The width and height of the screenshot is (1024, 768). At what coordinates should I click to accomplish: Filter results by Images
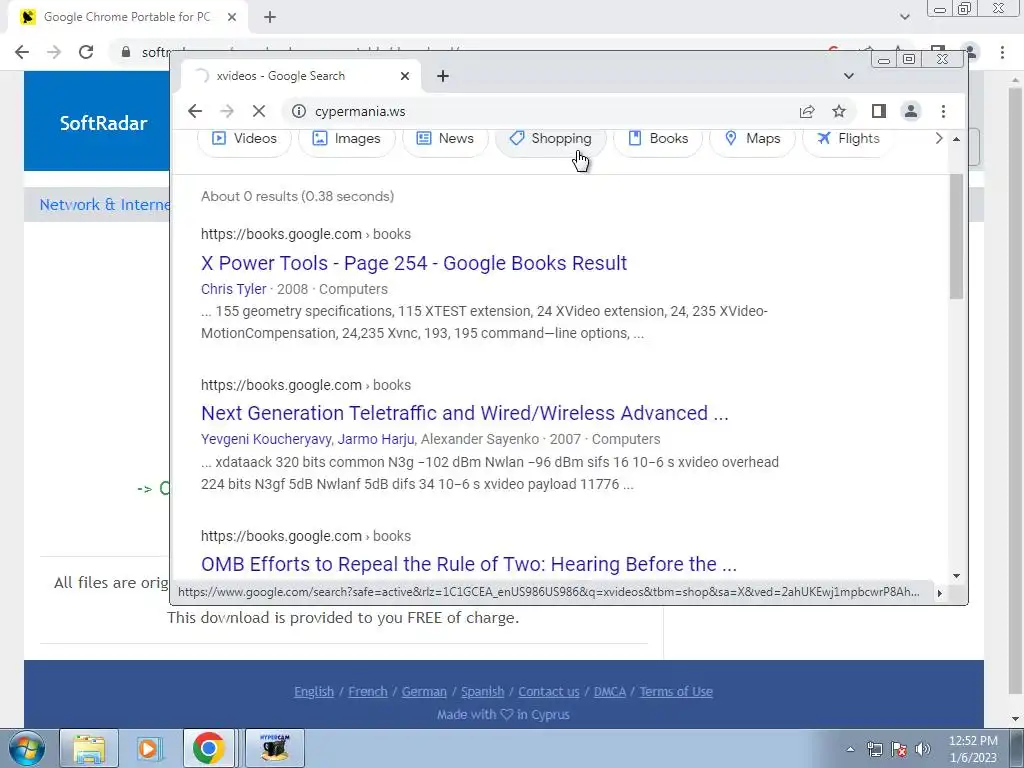click(x=347, y=138)
